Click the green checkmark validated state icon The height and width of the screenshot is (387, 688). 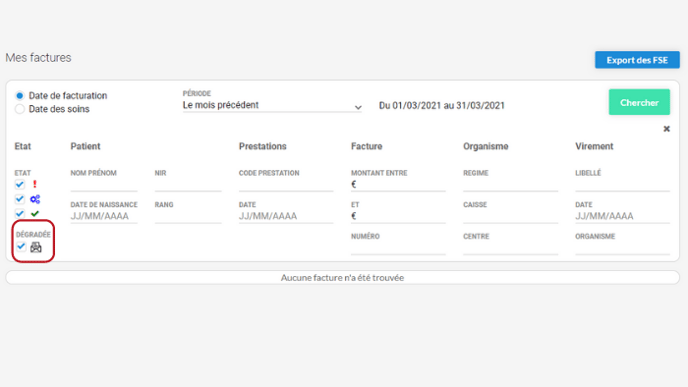[x=35, y=214]
